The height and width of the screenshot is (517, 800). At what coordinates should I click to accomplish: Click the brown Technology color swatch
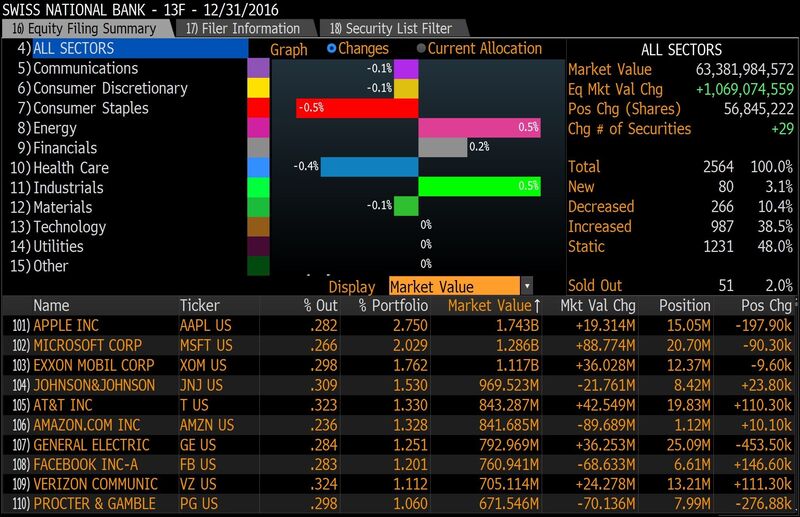258,227
